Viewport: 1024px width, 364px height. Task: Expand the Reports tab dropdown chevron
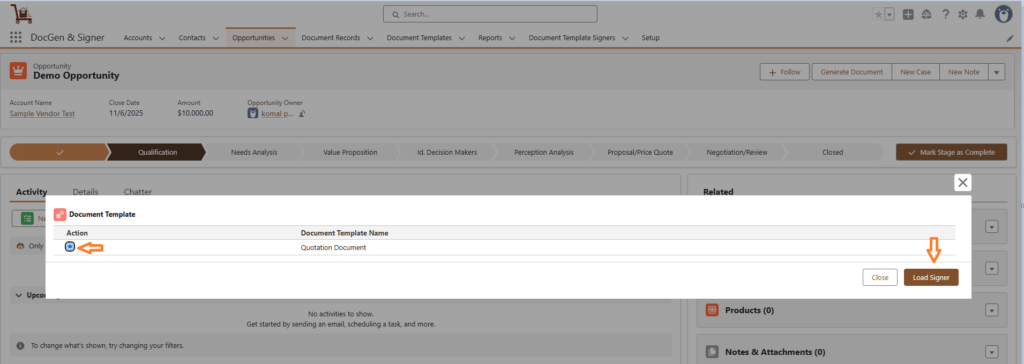pyautogui.click(x=512, y=38)
